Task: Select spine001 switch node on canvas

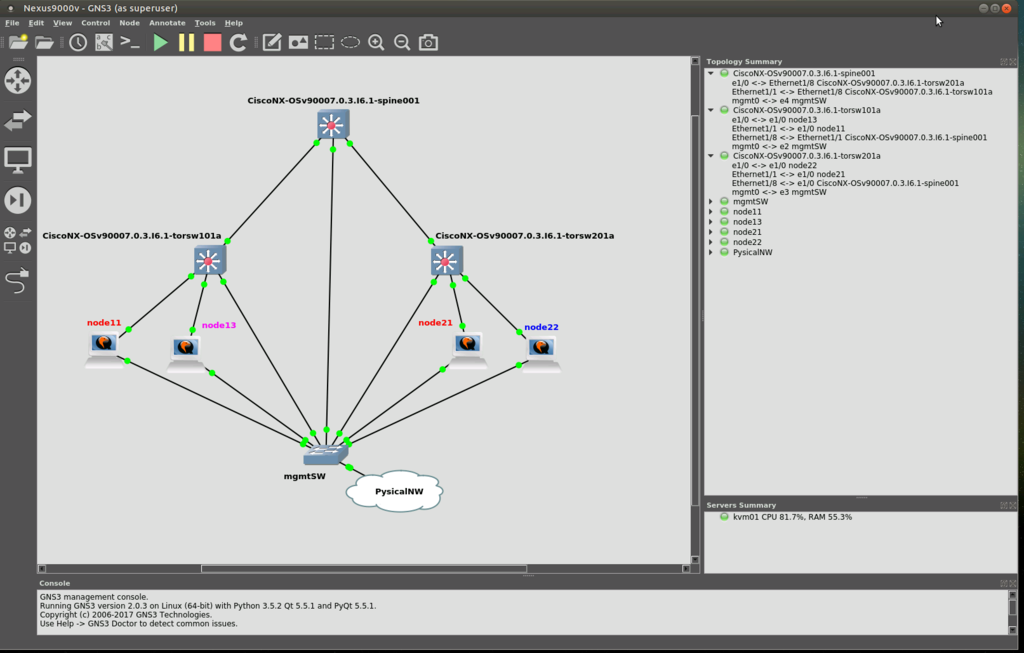Action: click(333, 125)
